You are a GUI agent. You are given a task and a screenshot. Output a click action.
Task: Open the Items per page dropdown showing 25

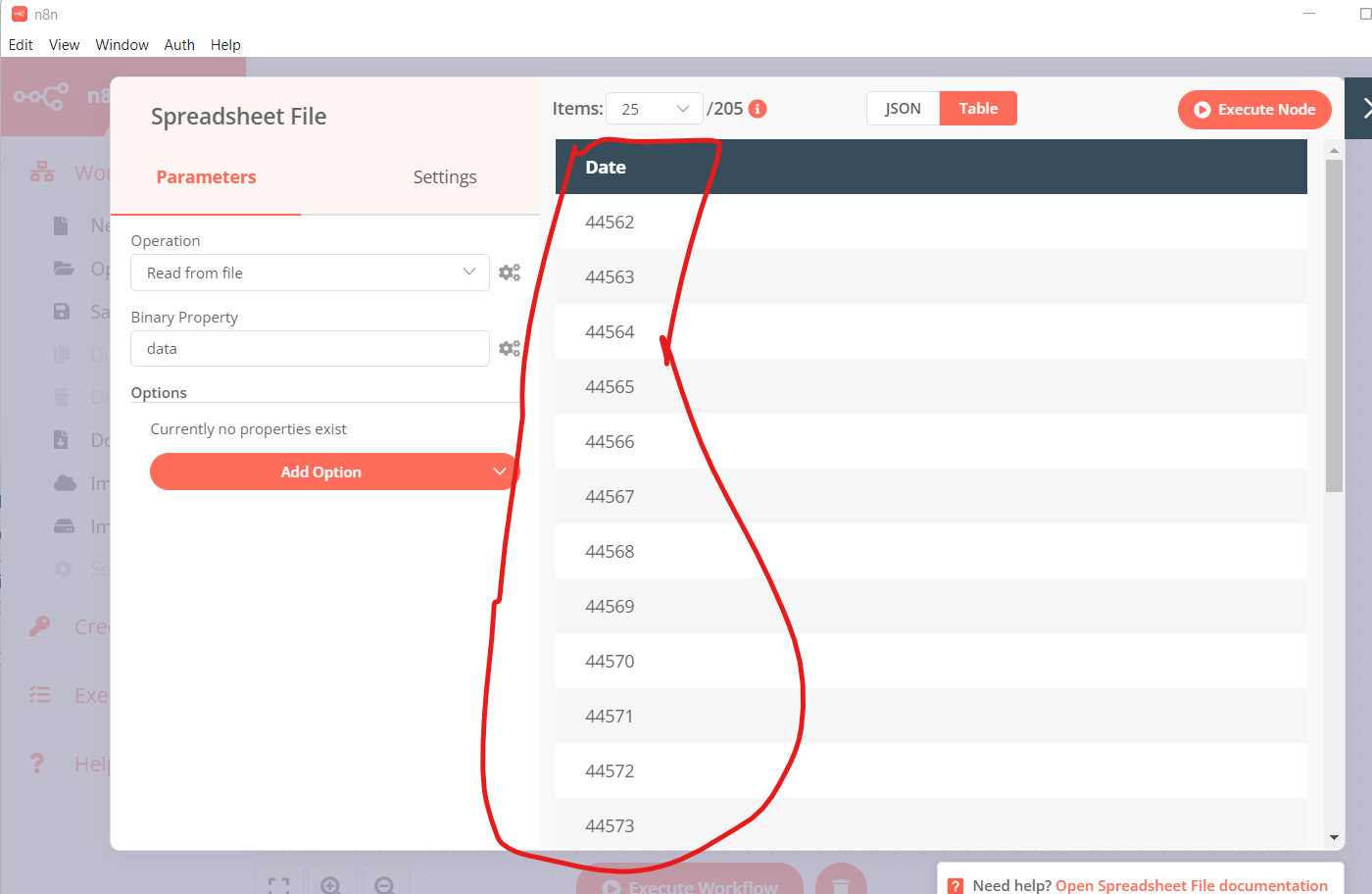[655, 109]
